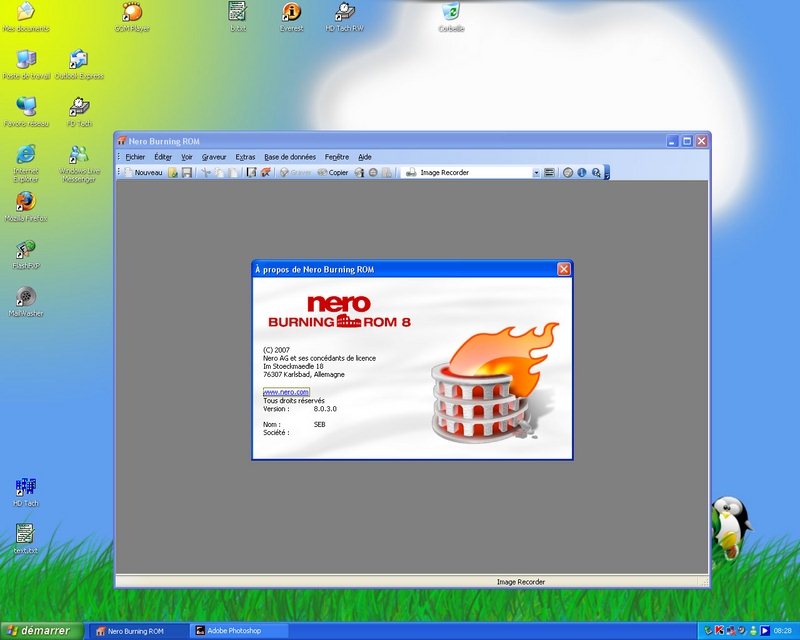The image size is (800, 640).
Task: Select the FlashFXP desktop icon
Action: pyautogui.click(x=26, y=255)
